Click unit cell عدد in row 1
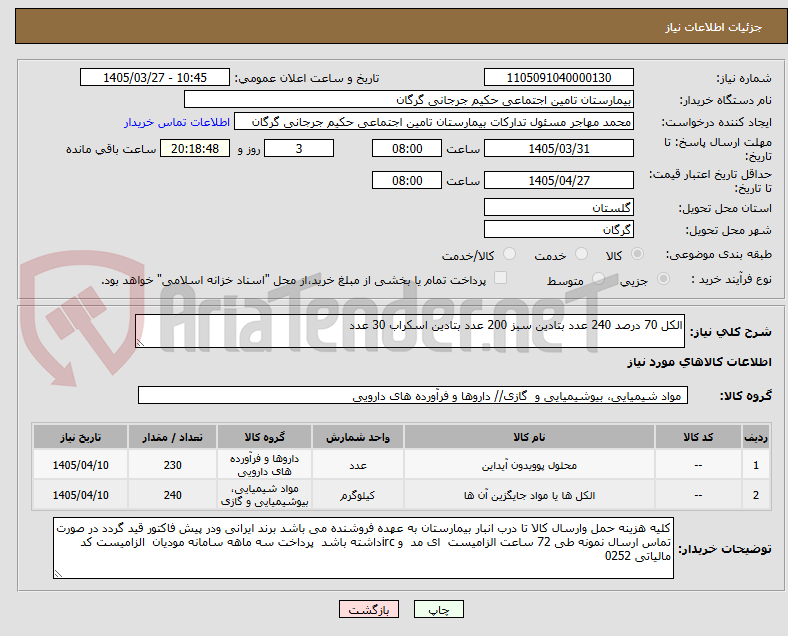 point(358,465)
